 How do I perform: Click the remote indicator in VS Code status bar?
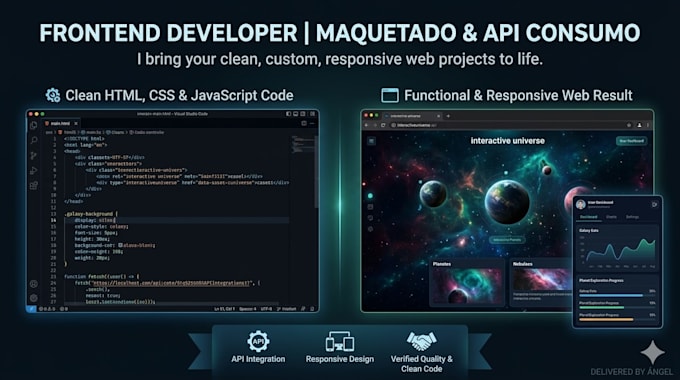pyautogui.click(x=31, y=309)
